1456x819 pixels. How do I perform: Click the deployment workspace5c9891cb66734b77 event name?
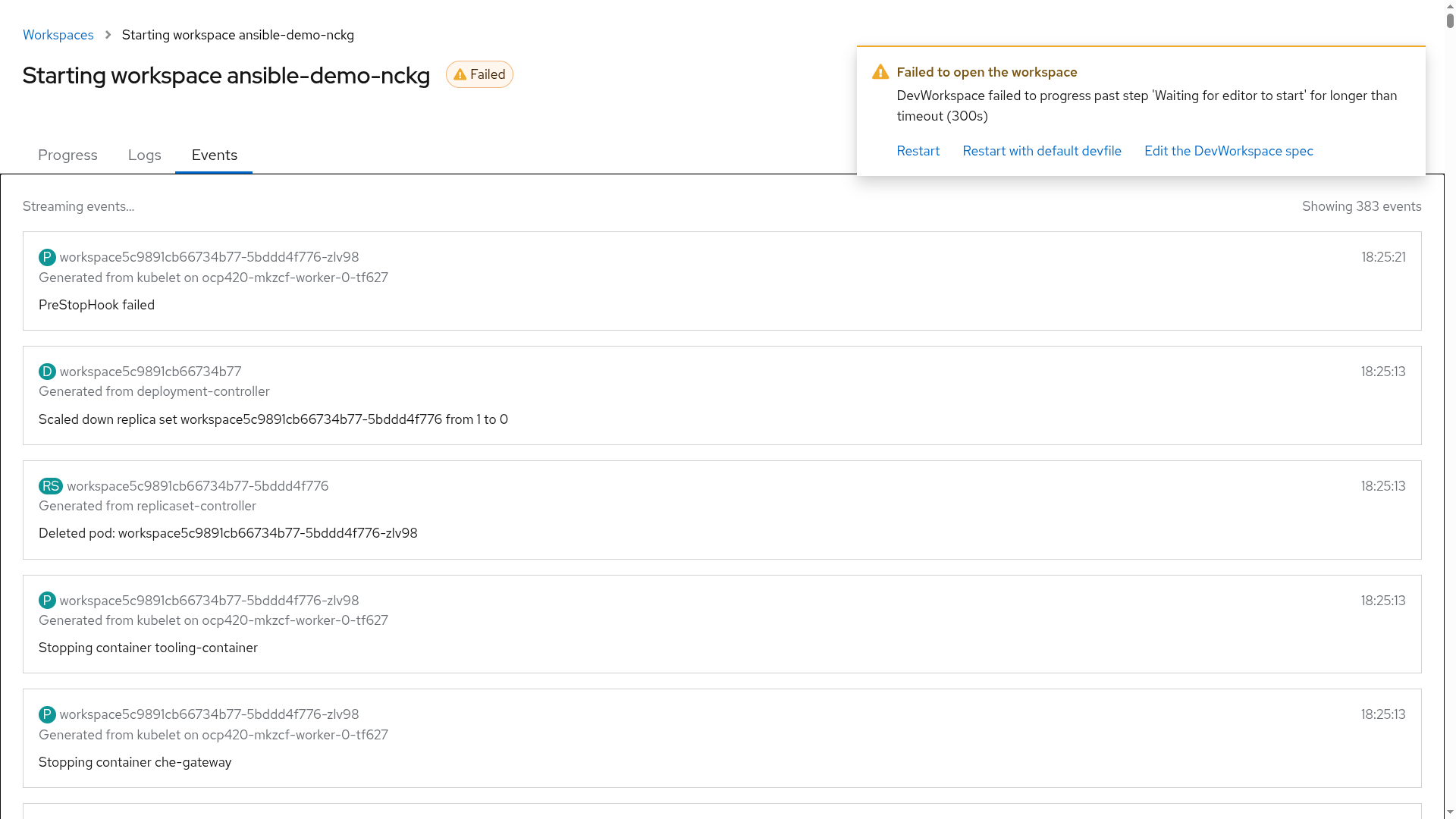pyautogui.click(x=150, y=372)
